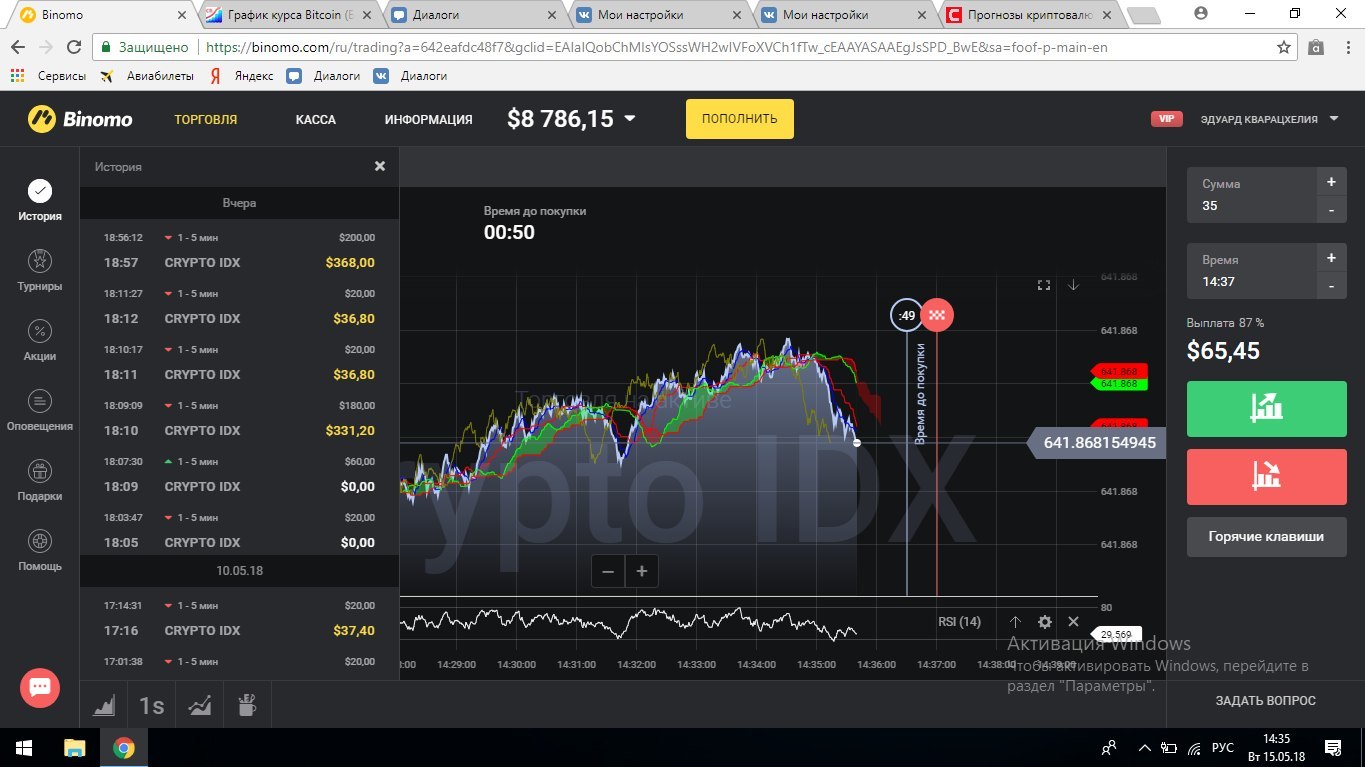
Task: Select the 18:57 CRYPTO IDX $368,00 trade
Action: tap(240, 251)
